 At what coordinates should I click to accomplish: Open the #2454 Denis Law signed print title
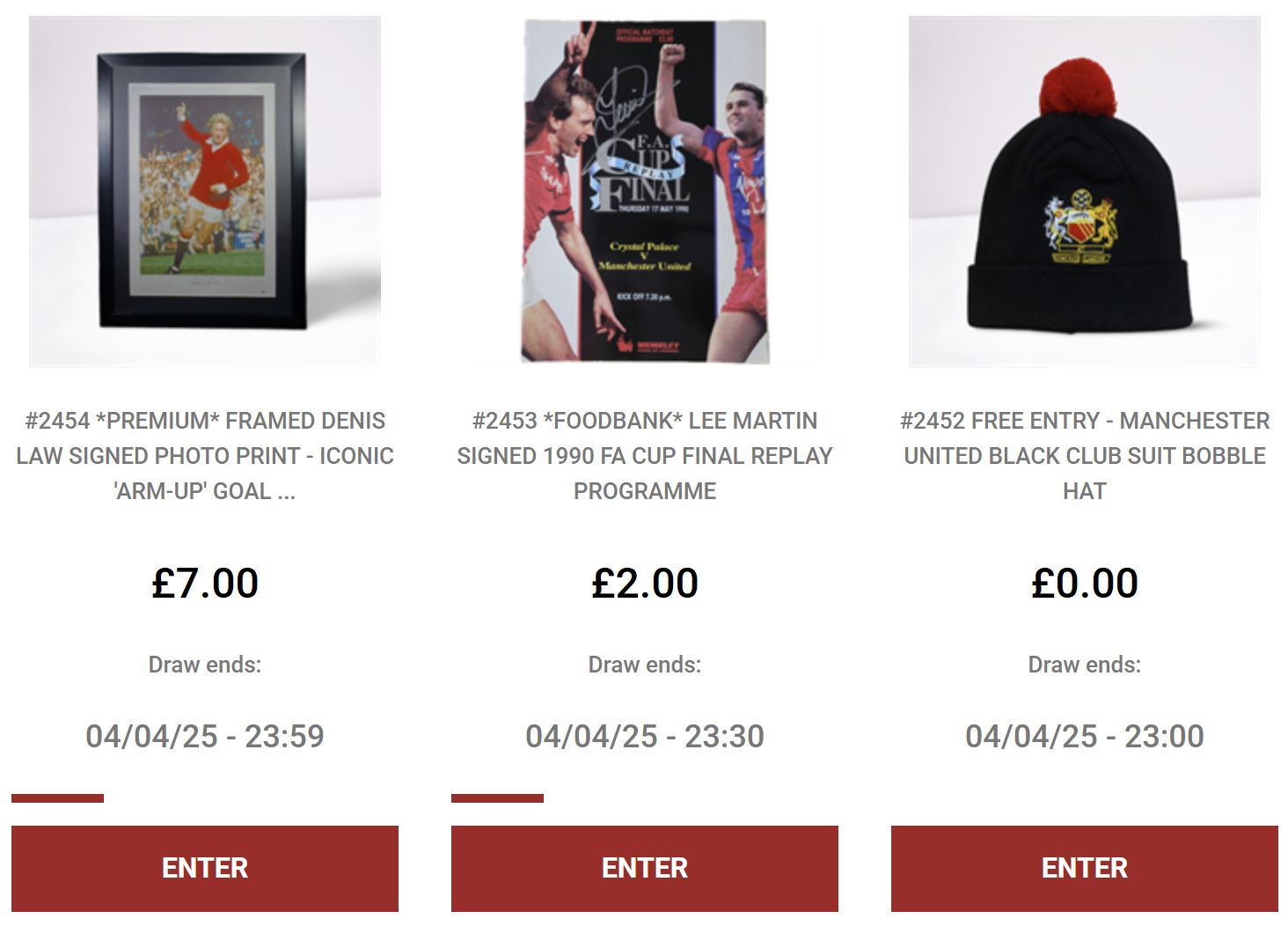[205, 456]
